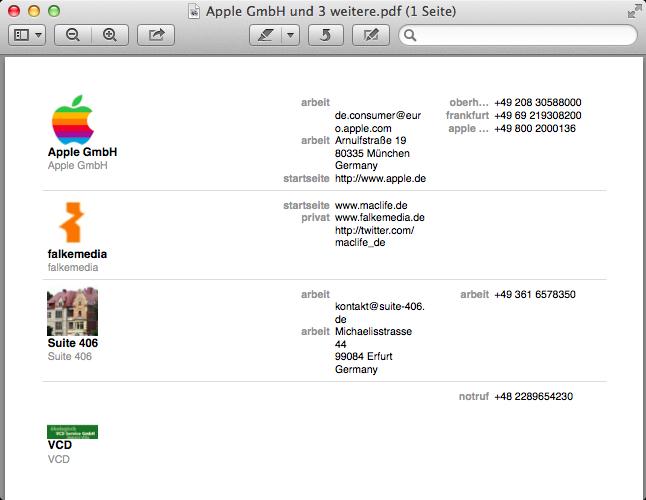
Task: Select phone number +49 69 219308200
Action: point(538,115)
